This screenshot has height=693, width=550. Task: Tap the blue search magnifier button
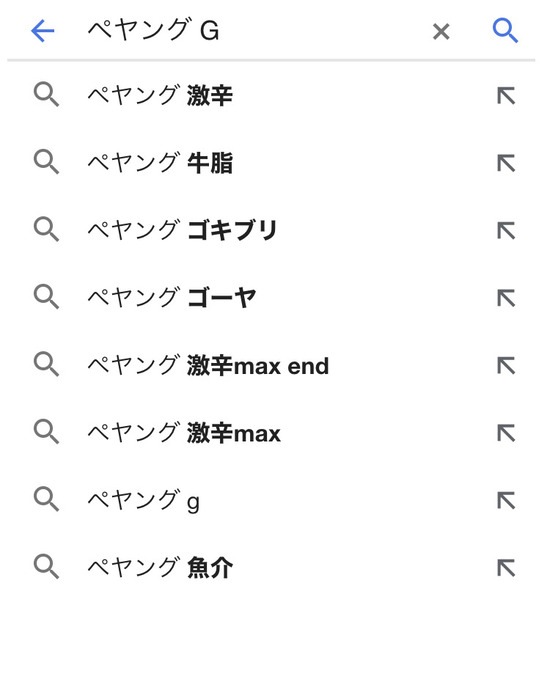click(505, 30)
